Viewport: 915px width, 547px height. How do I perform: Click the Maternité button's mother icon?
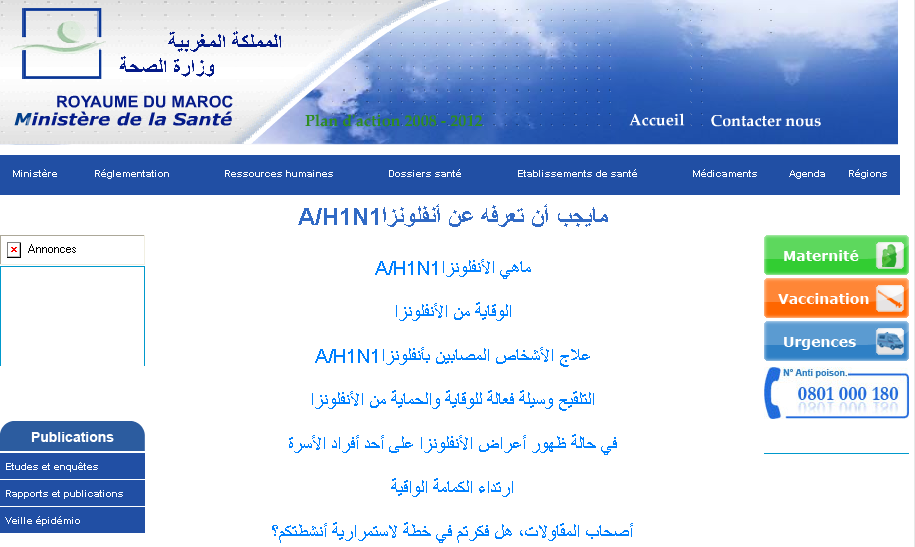click(889, 255)
